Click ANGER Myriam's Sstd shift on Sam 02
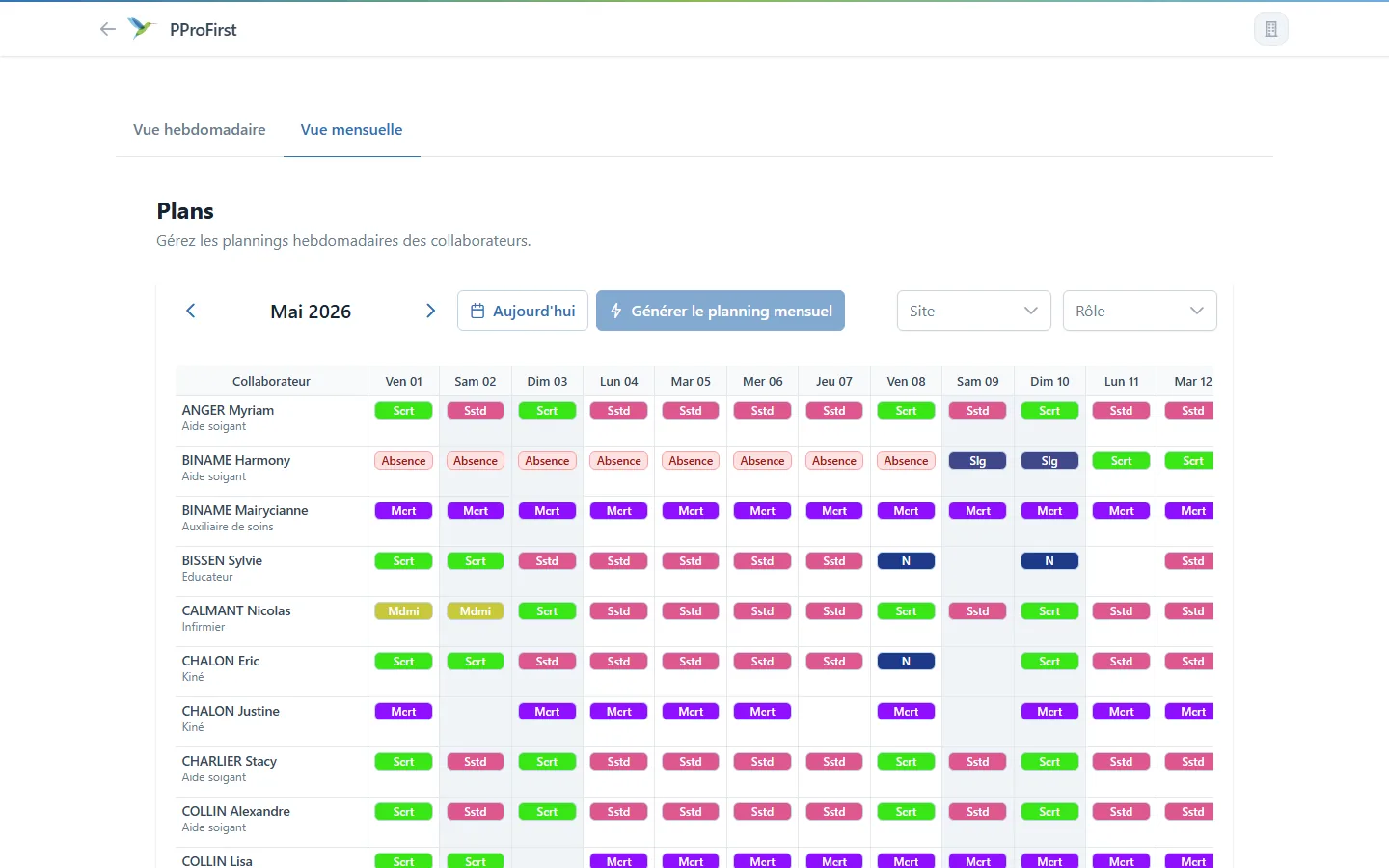The height and width of the screenshot is (868, 1389). pyautogui.click(x=476, y=411)
